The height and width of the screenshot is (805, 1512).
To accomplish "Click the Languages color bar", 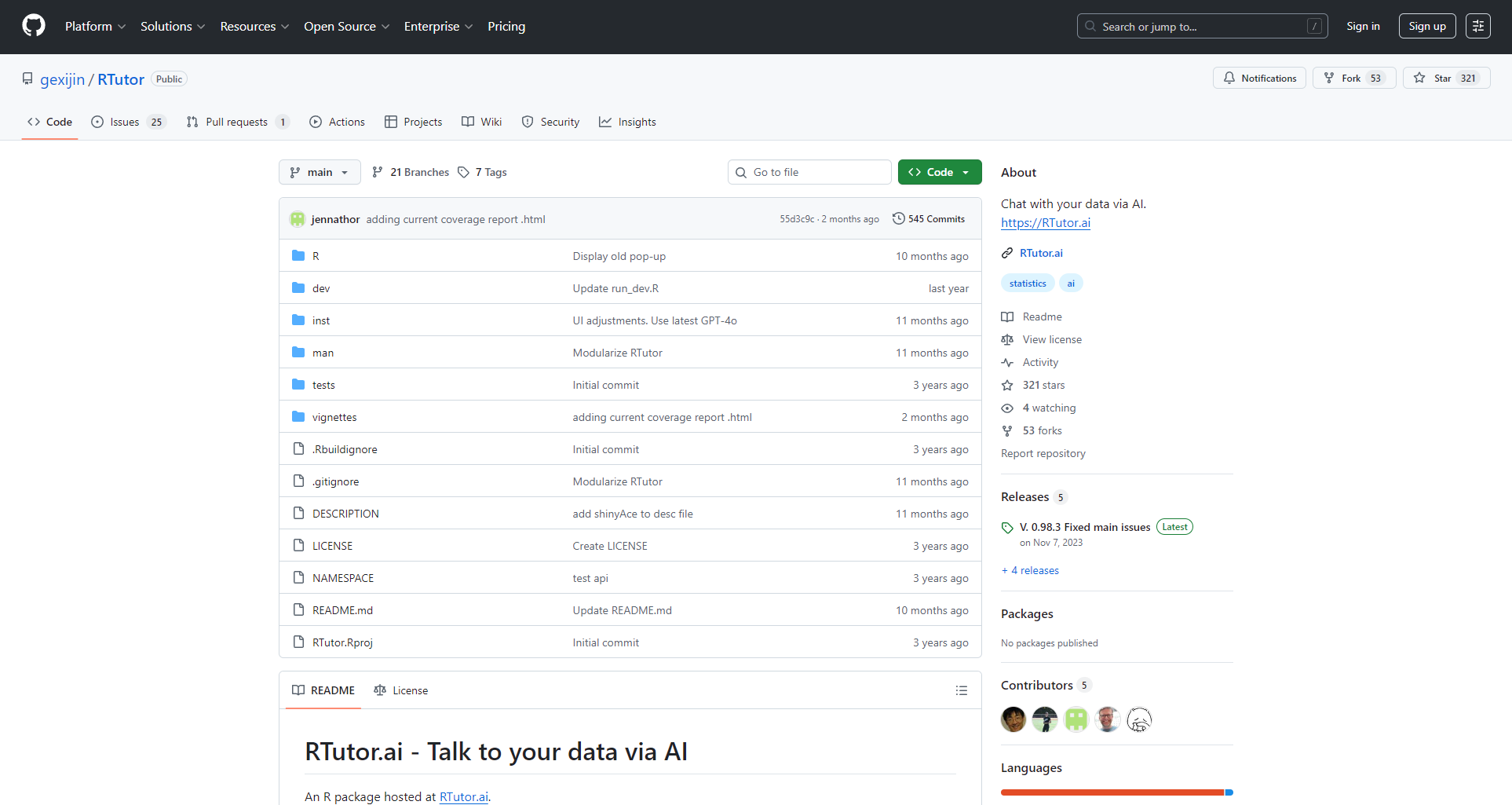I will pyautogui.click(x=1116, y=792).
